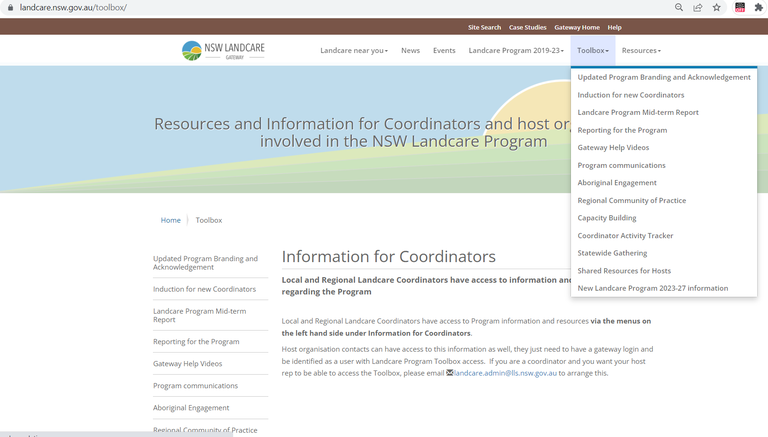This screenshot has height=437, width=768.
Task: Select New Landcare Program 2023-27 information
Action: (652, 288)
